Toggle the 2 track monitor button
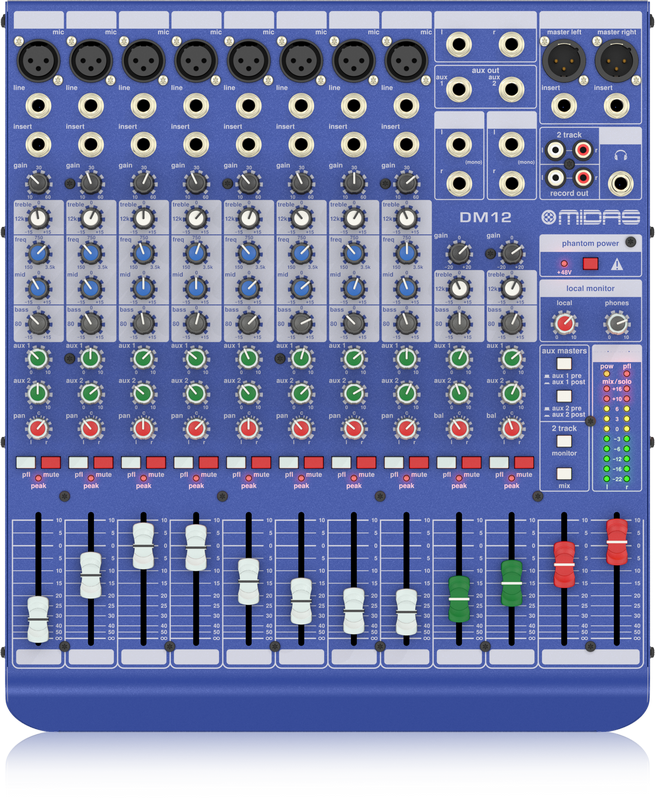Image resolution: width=655 pixels, height=800 pixels. 564,441
